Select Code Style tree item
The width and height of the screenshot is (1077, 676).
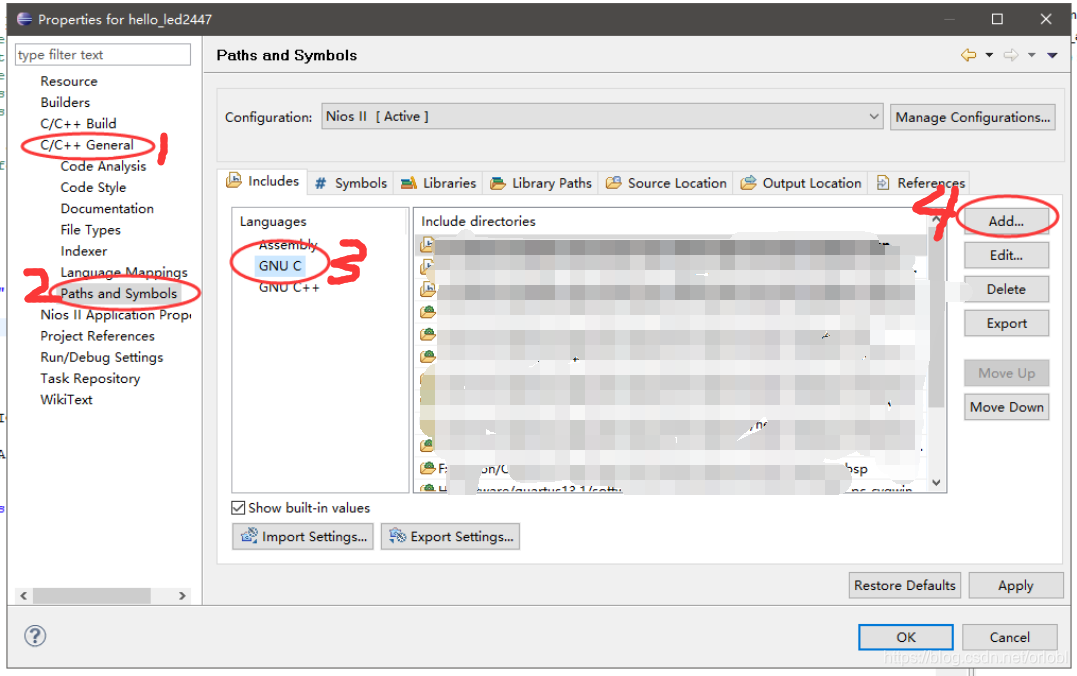(x=93, y=188)
